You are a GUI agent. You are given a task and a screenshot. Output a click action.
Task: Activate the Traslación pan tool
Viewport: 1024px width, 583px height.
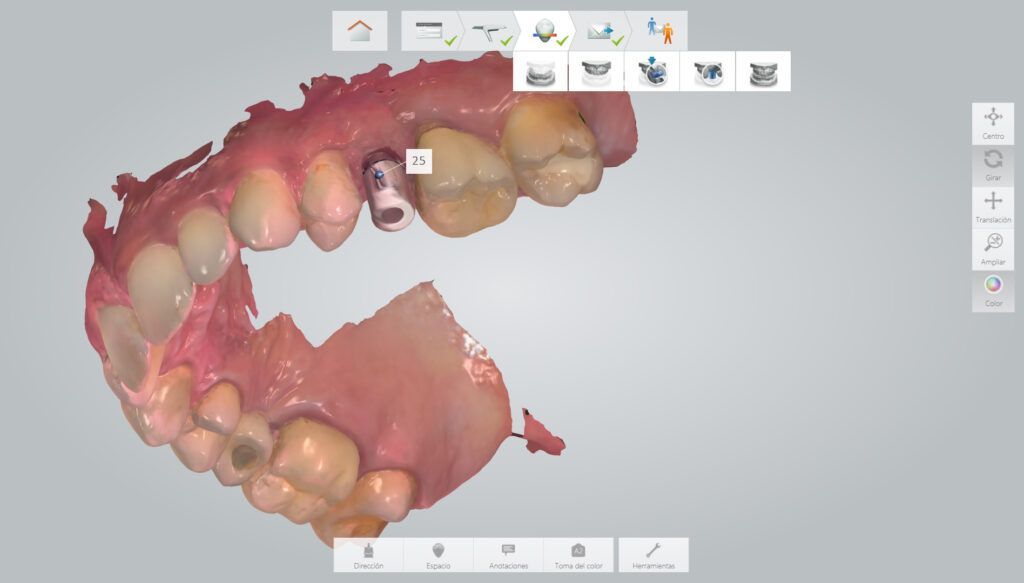[993, 207]
